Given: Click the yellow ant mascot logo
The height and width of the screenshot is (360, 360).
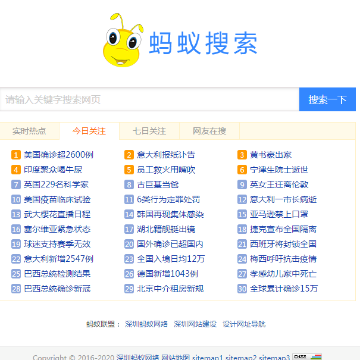Looking at the screenshot, I should click(x=123, y=40).
